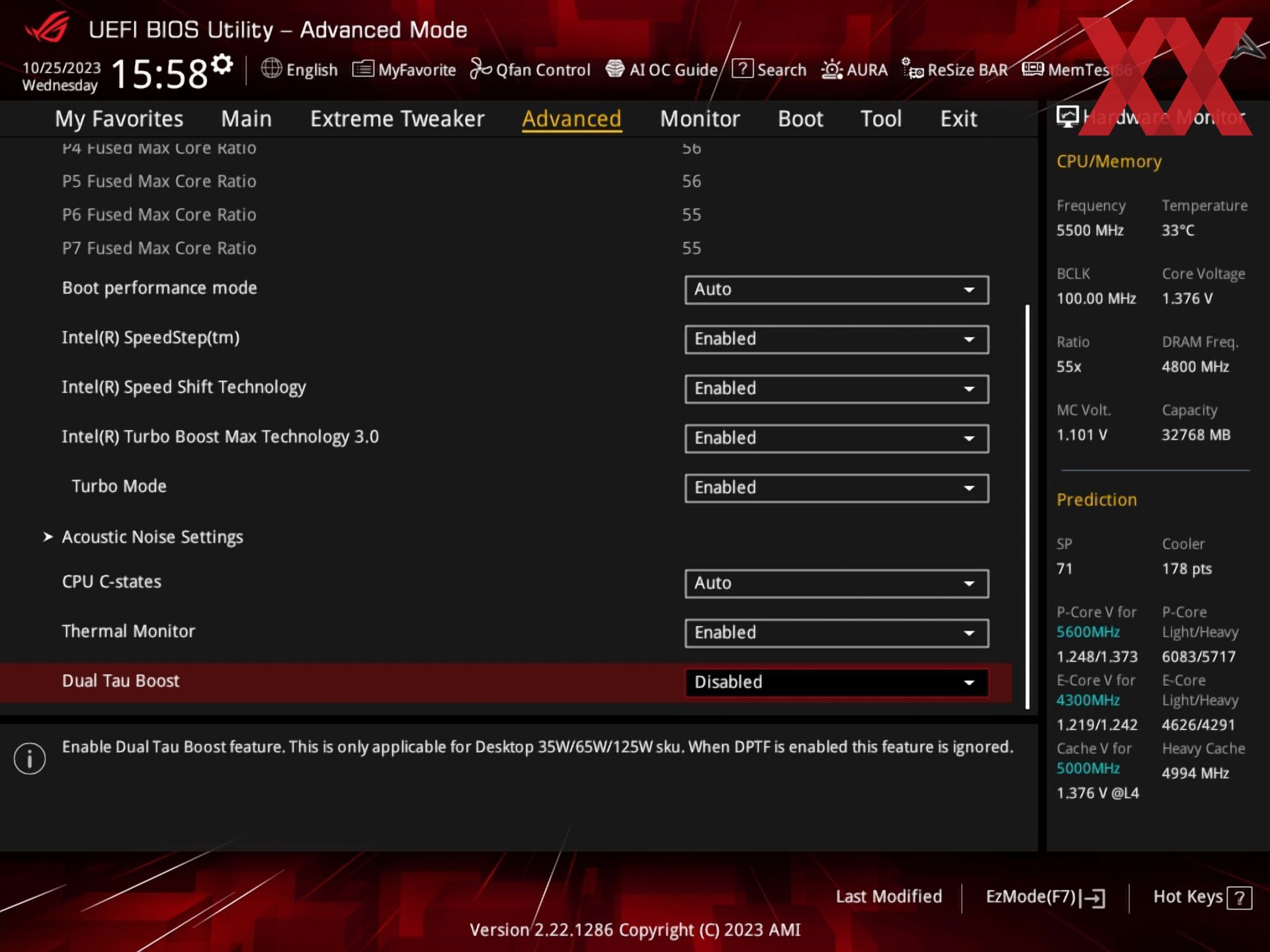Open the Tool tab
This screenshot has height=952, width=1270.
pos(881,119)
